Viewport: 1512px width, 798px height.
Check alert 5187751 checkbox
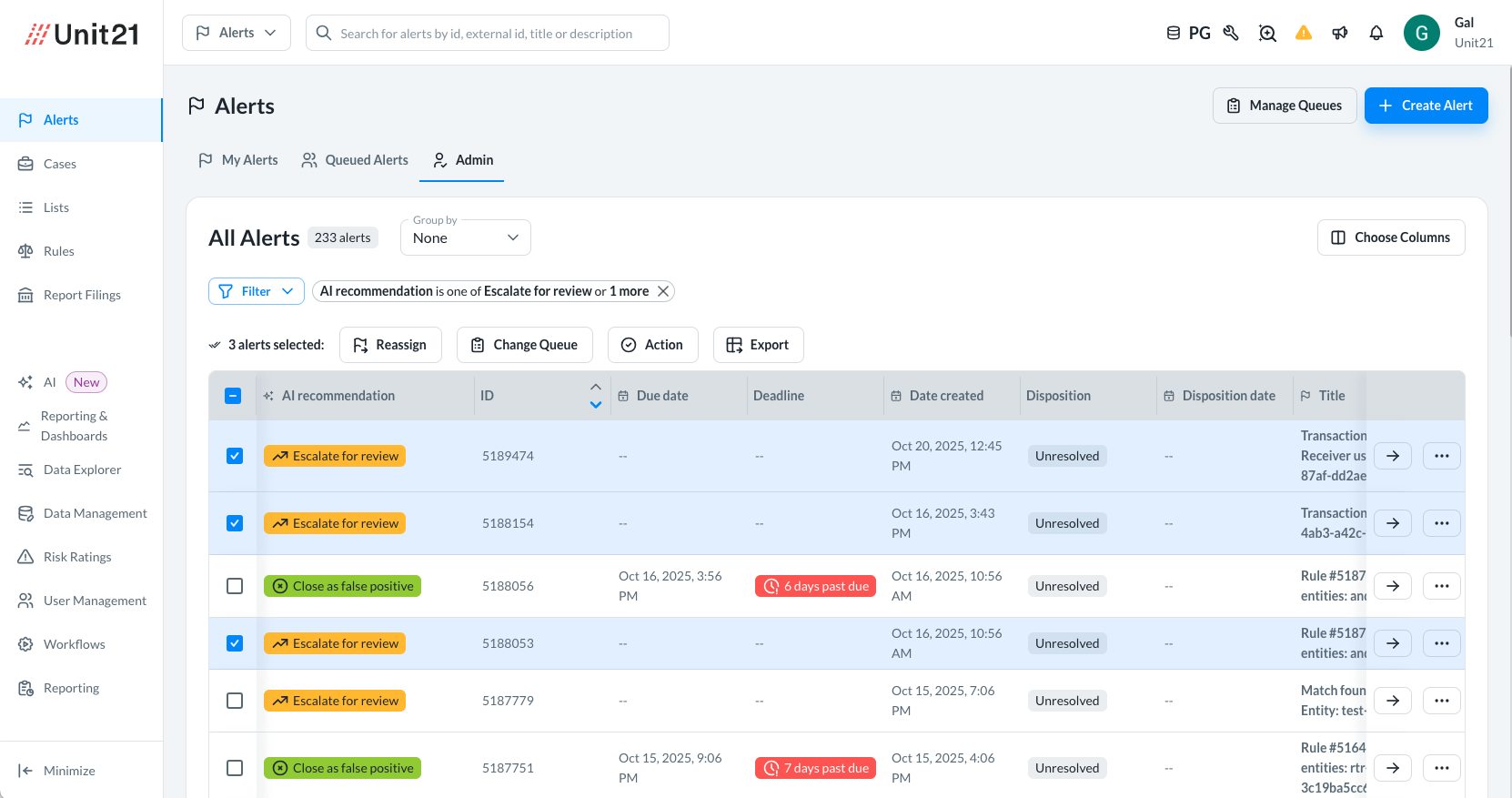tap(235, 768)
